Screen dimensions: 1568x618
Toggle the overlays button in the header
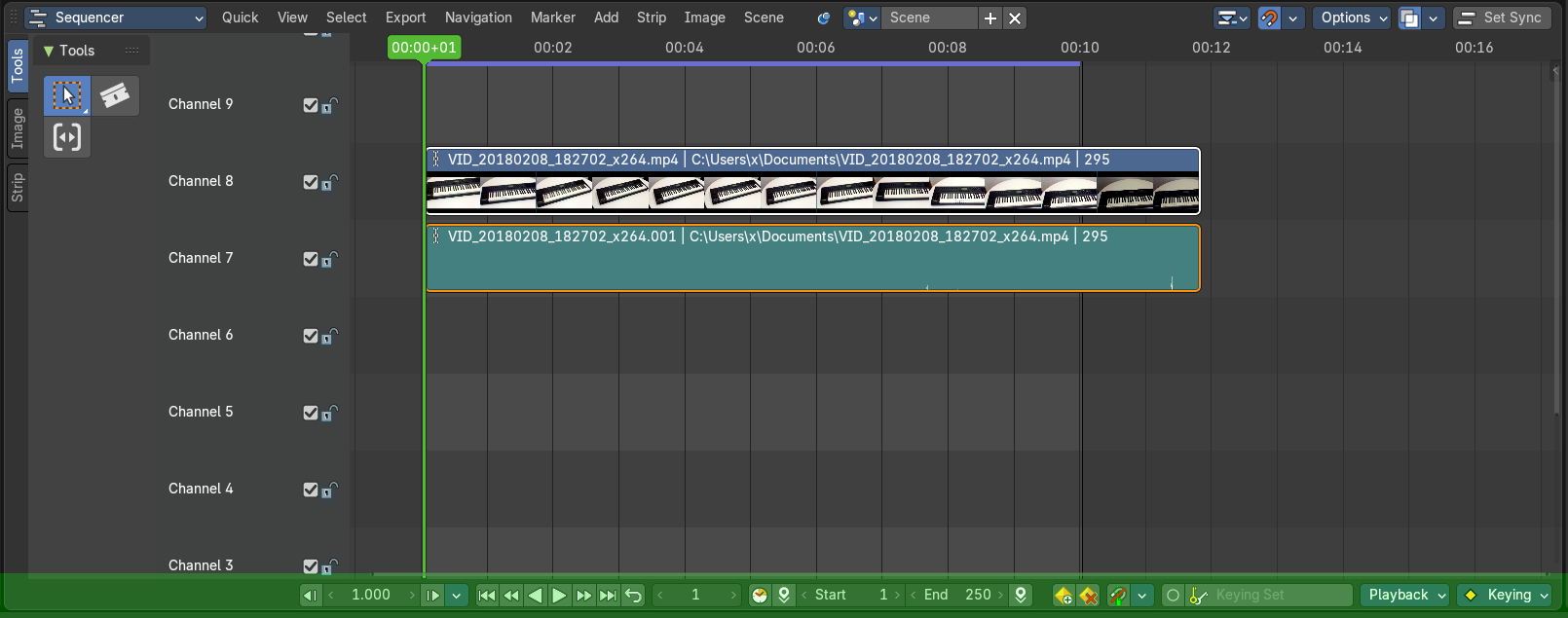pyautogui.click(x=1409, y=18)
